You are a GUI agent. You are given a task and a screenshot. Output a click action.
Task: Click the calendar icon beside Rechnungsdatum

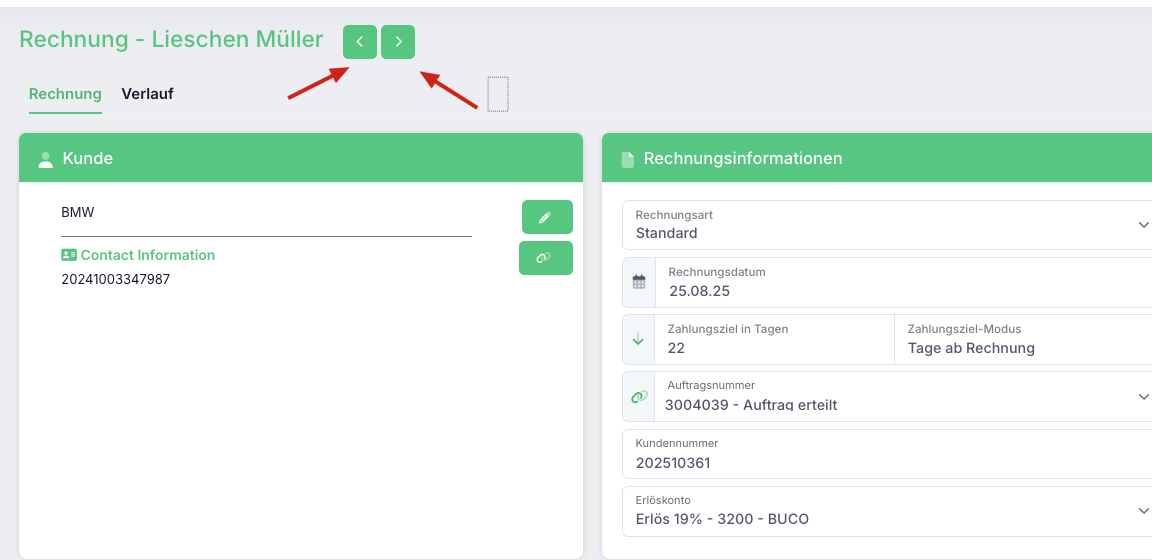click(x=639, y=282)
